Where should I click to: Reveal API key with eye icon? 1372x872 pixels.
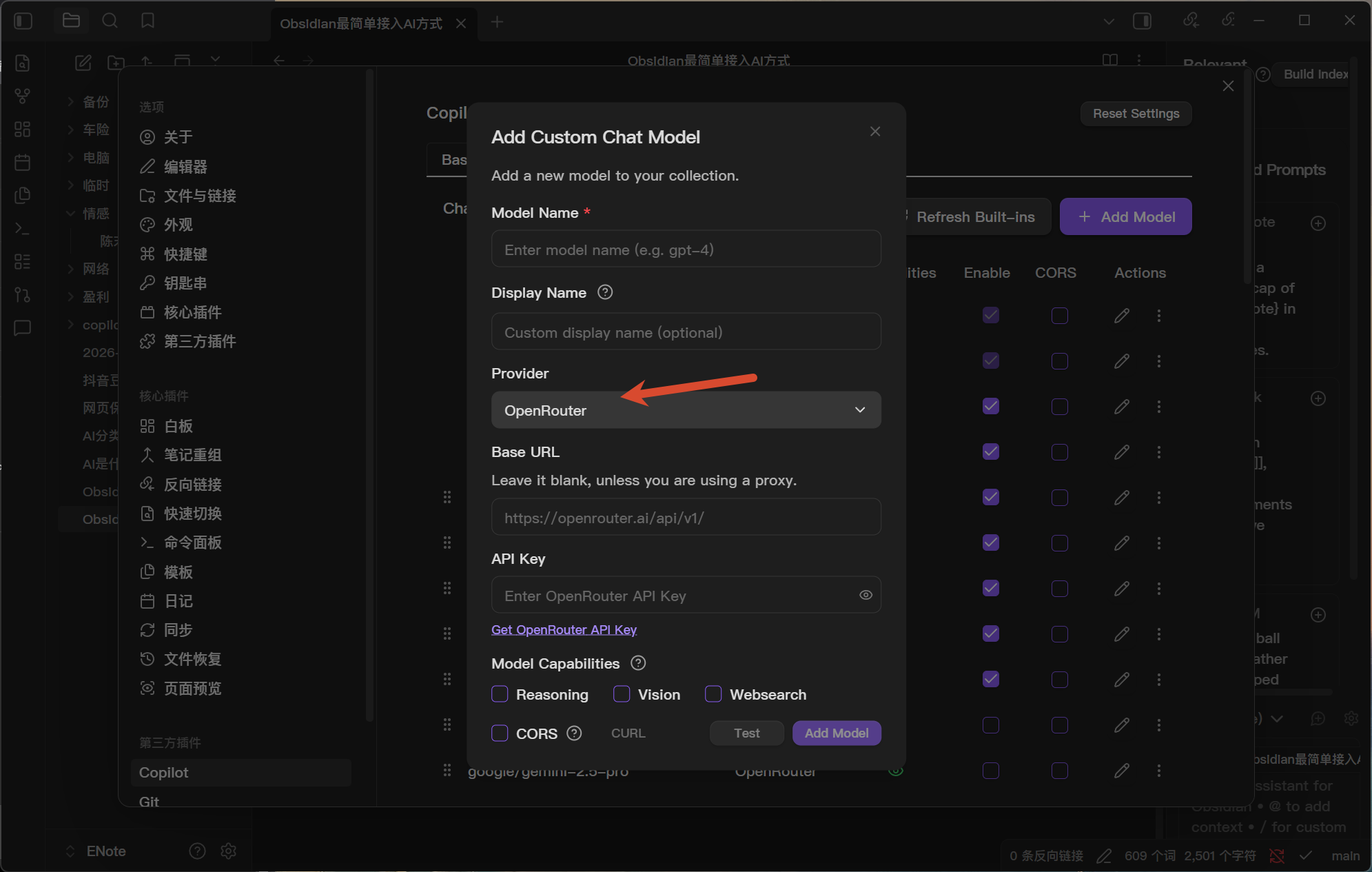[x=866, y=595]
